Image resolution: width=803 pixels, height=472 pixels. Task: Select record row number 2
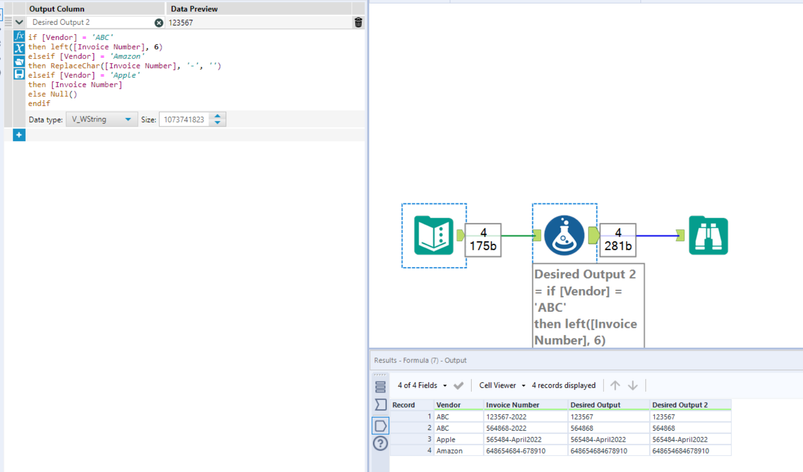[412, 428]
